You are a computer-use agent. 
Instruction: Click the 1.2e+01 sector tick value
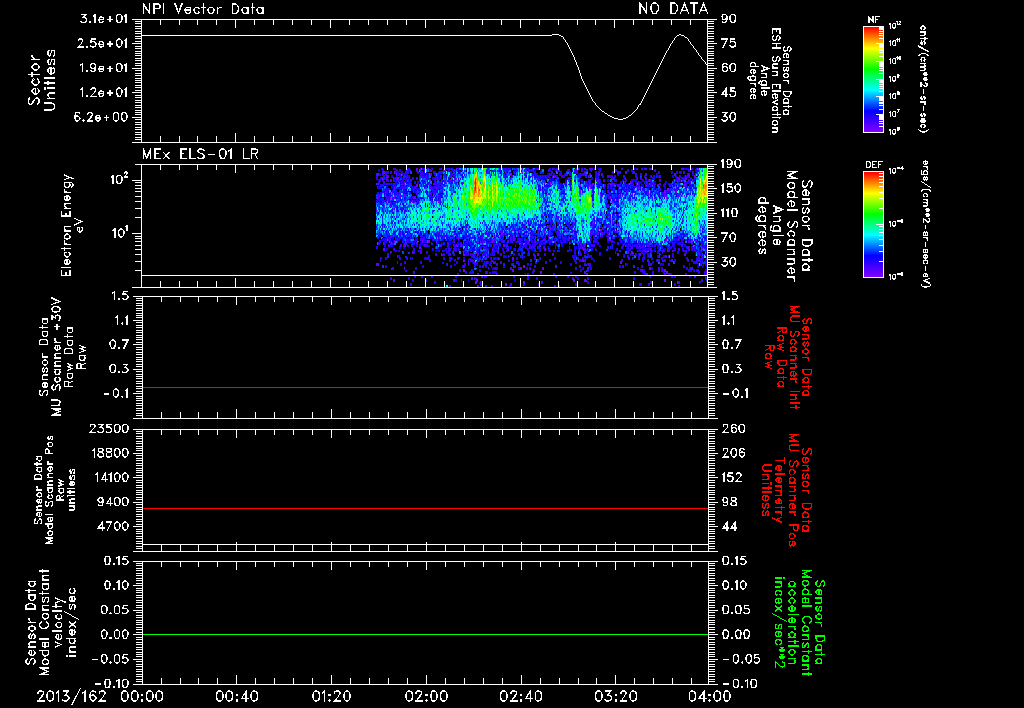[x=103, y=93]
